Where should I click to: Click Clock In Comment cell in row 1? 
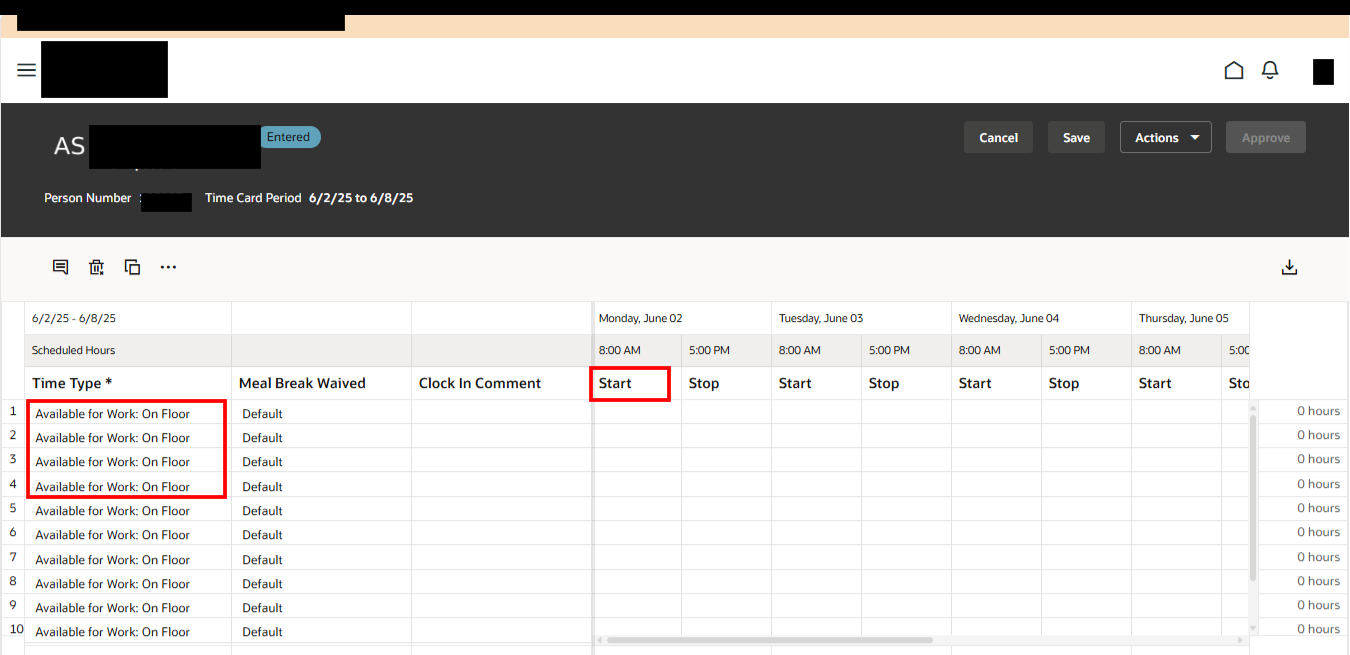(x=501, y=413)
